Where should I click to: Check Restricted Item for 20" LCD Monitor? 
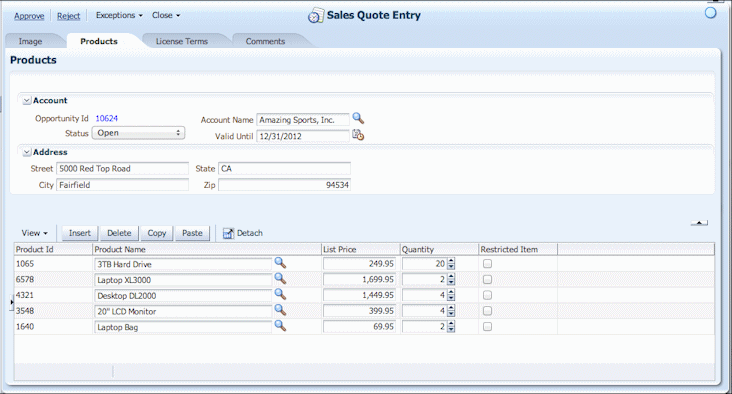(487, 311)
